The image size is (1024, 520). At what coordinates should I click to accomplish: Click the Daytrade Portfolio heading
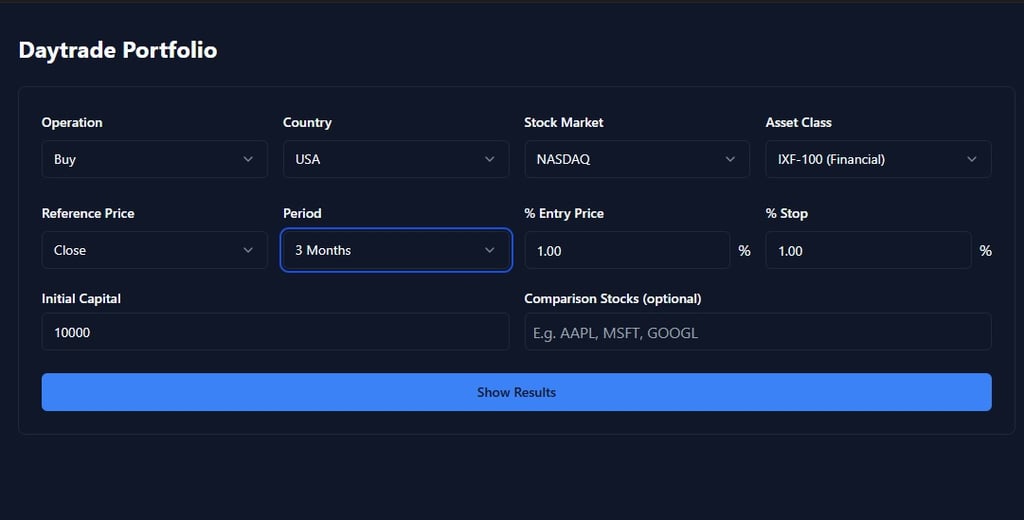(x=118, y=50)
